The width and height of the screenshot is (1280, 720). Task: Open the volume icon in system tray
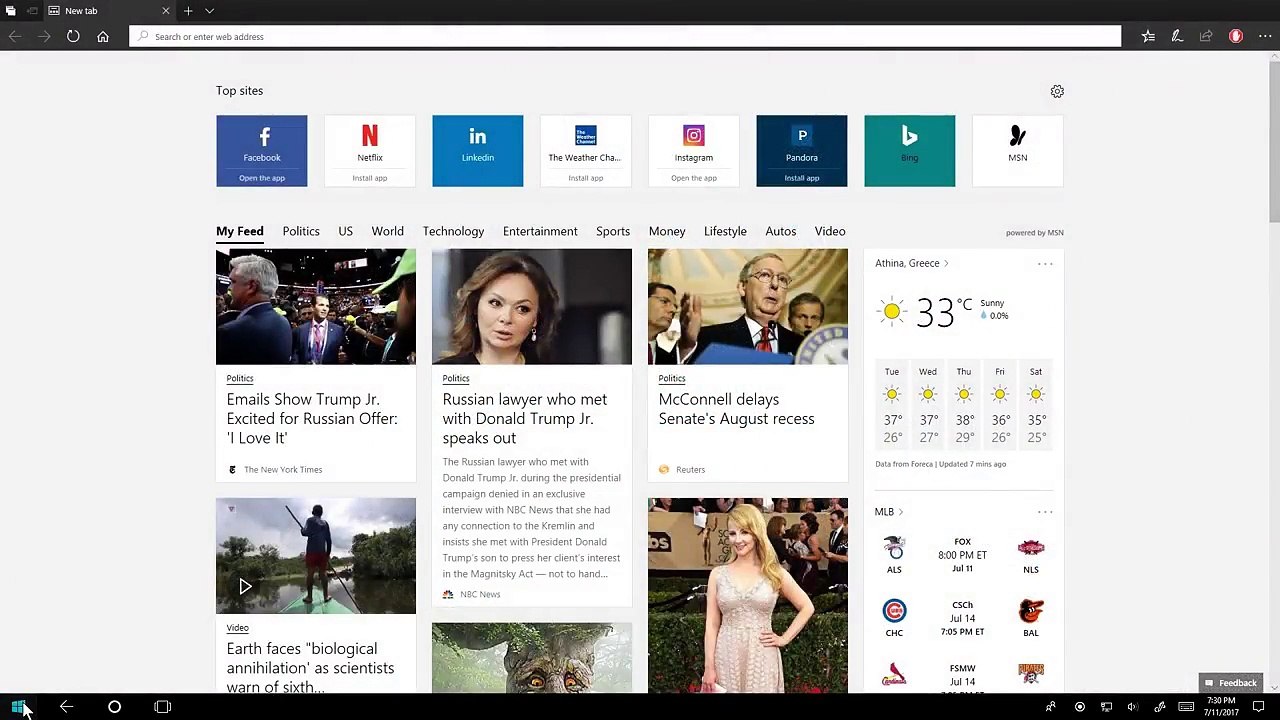pos(1132,707)
